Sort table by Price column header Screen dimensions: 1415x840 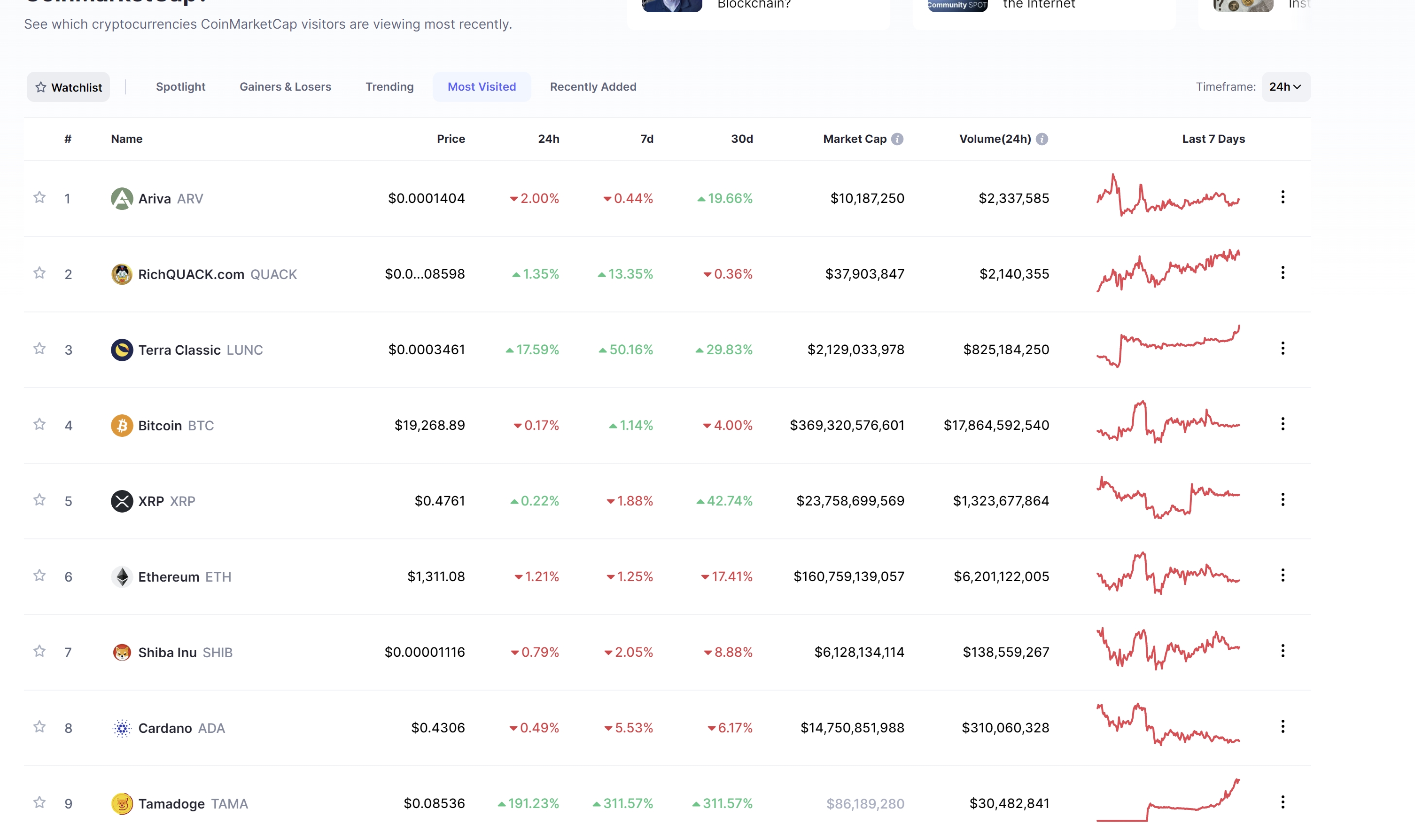pyautogui.click(x=451, y=139)
